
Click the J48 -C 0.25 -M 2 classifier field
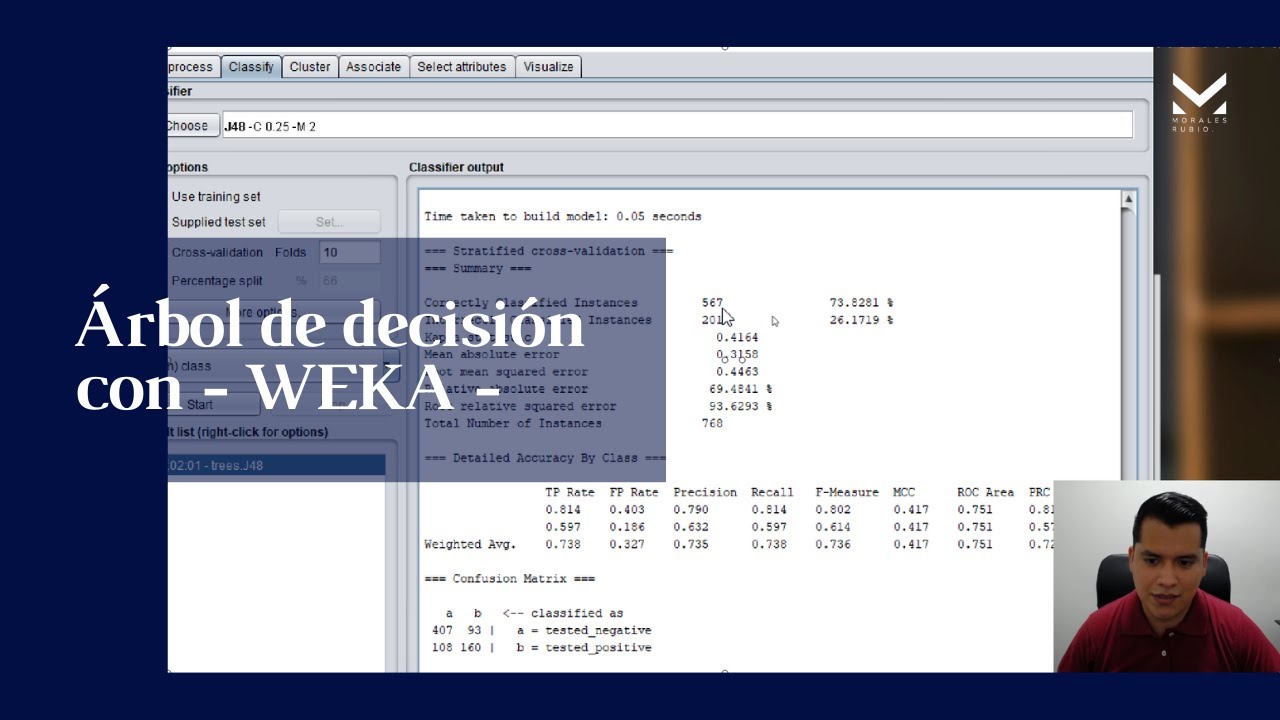pos(677,126)
